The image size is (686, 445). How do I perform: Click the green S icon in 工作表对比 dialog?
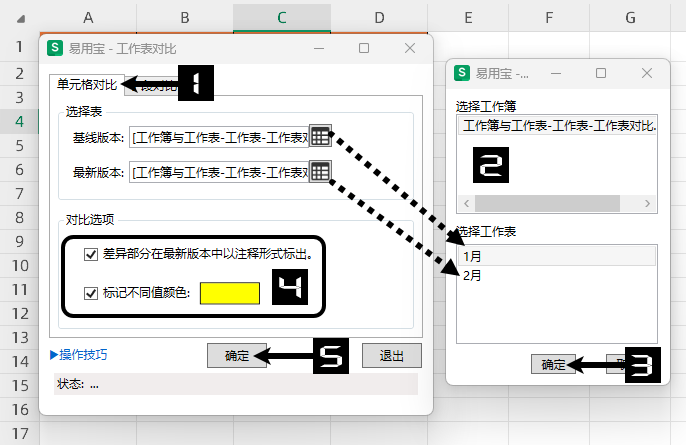tap(55, 47)
